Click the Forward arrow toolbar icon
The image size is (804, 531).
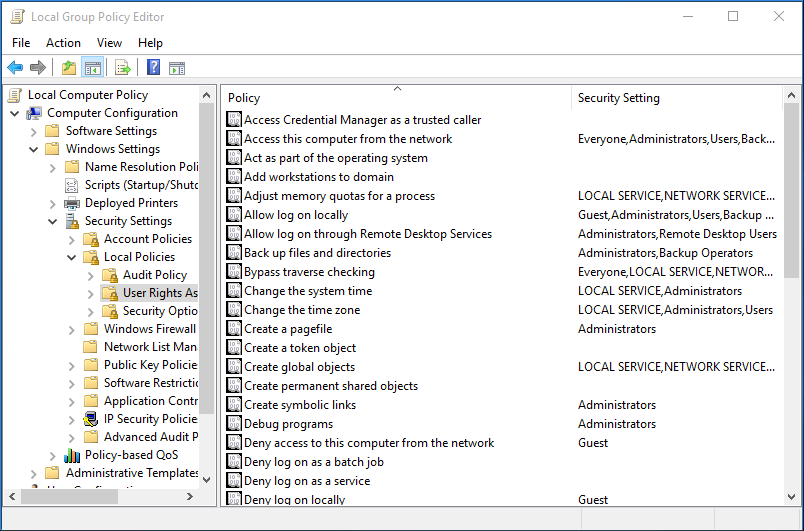click(38, 68)
